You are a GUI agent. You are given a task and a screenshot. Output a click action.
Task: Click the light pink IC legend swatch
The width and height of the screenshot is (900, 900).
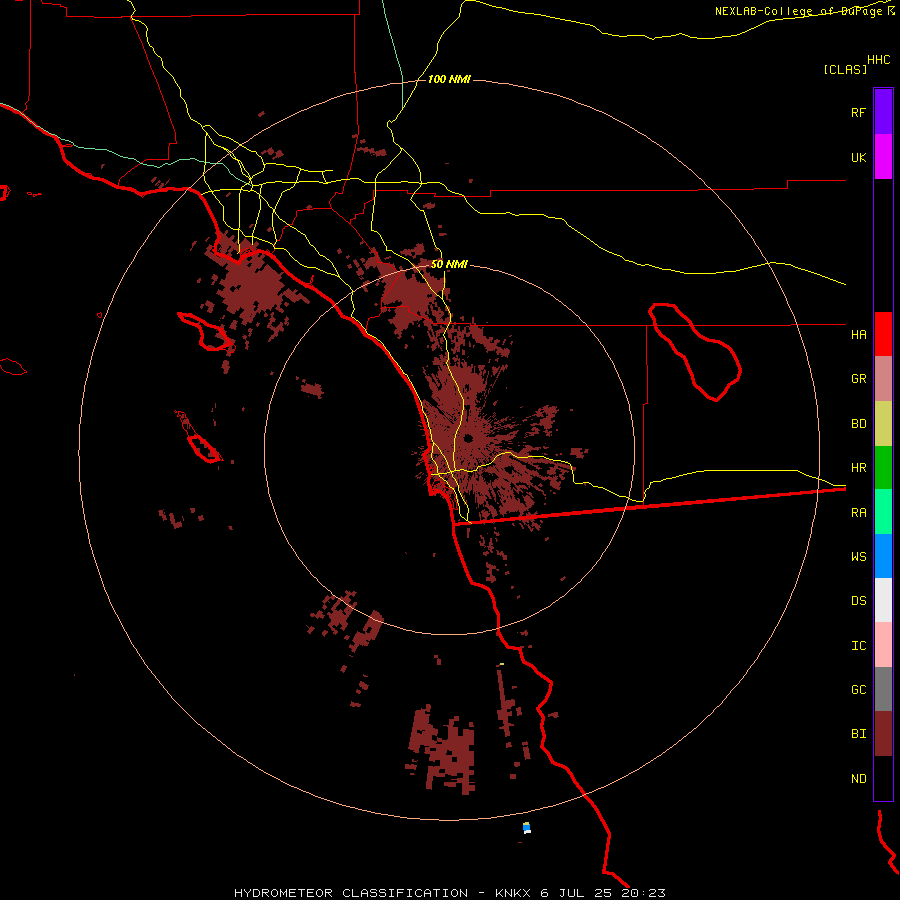(883, 645)
